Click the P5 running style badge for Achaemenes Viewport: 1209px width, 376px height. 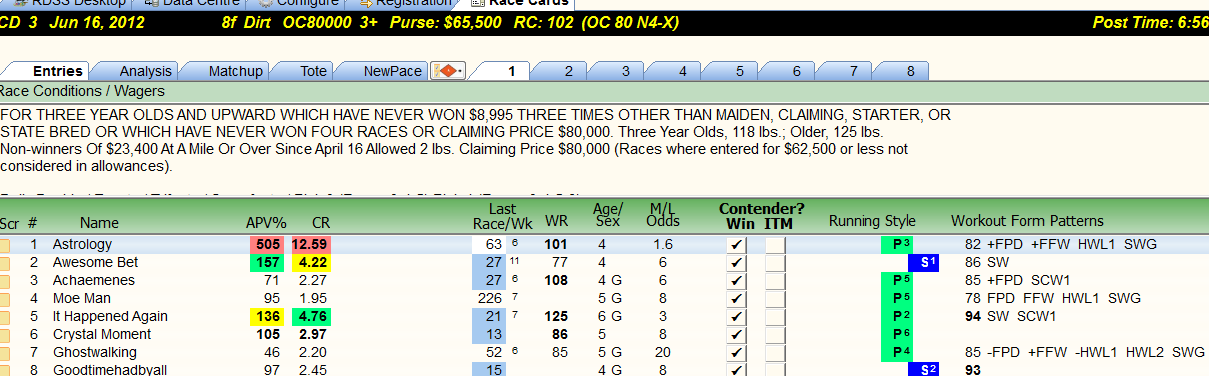(896, 280)
